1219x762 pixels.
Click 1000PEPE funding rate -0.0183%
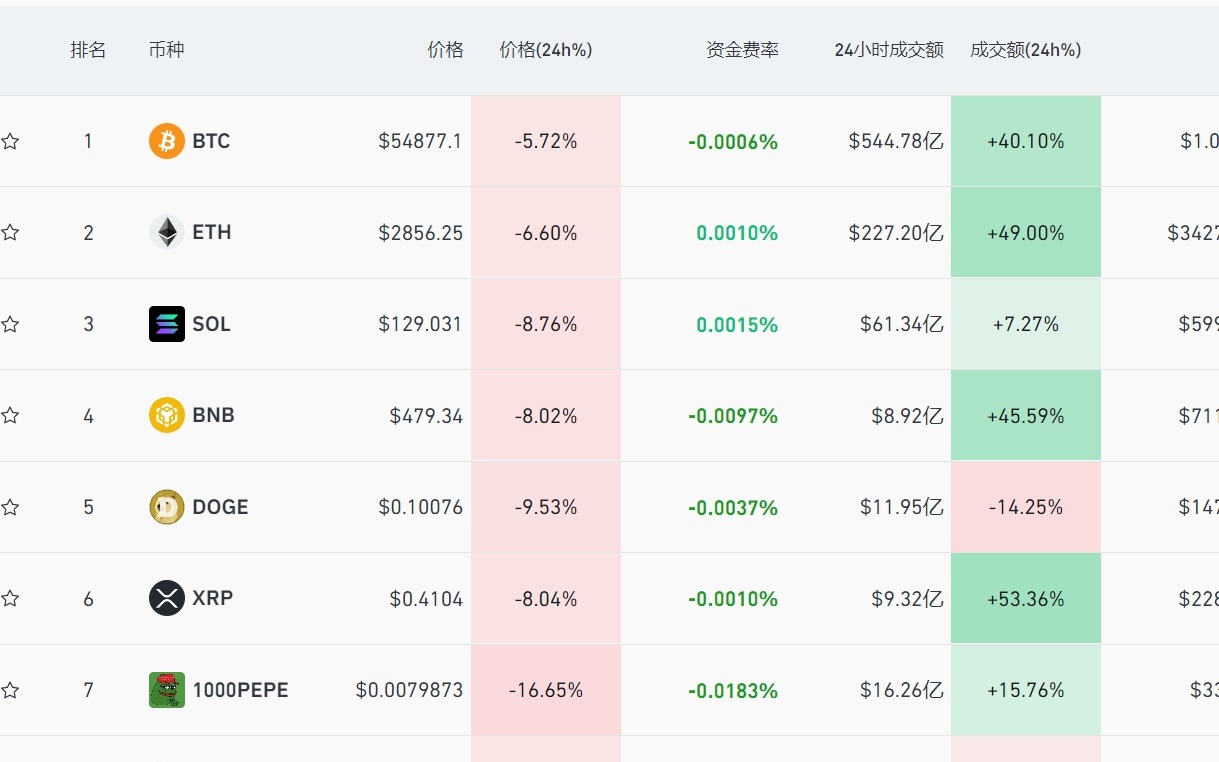click(733, 691)
